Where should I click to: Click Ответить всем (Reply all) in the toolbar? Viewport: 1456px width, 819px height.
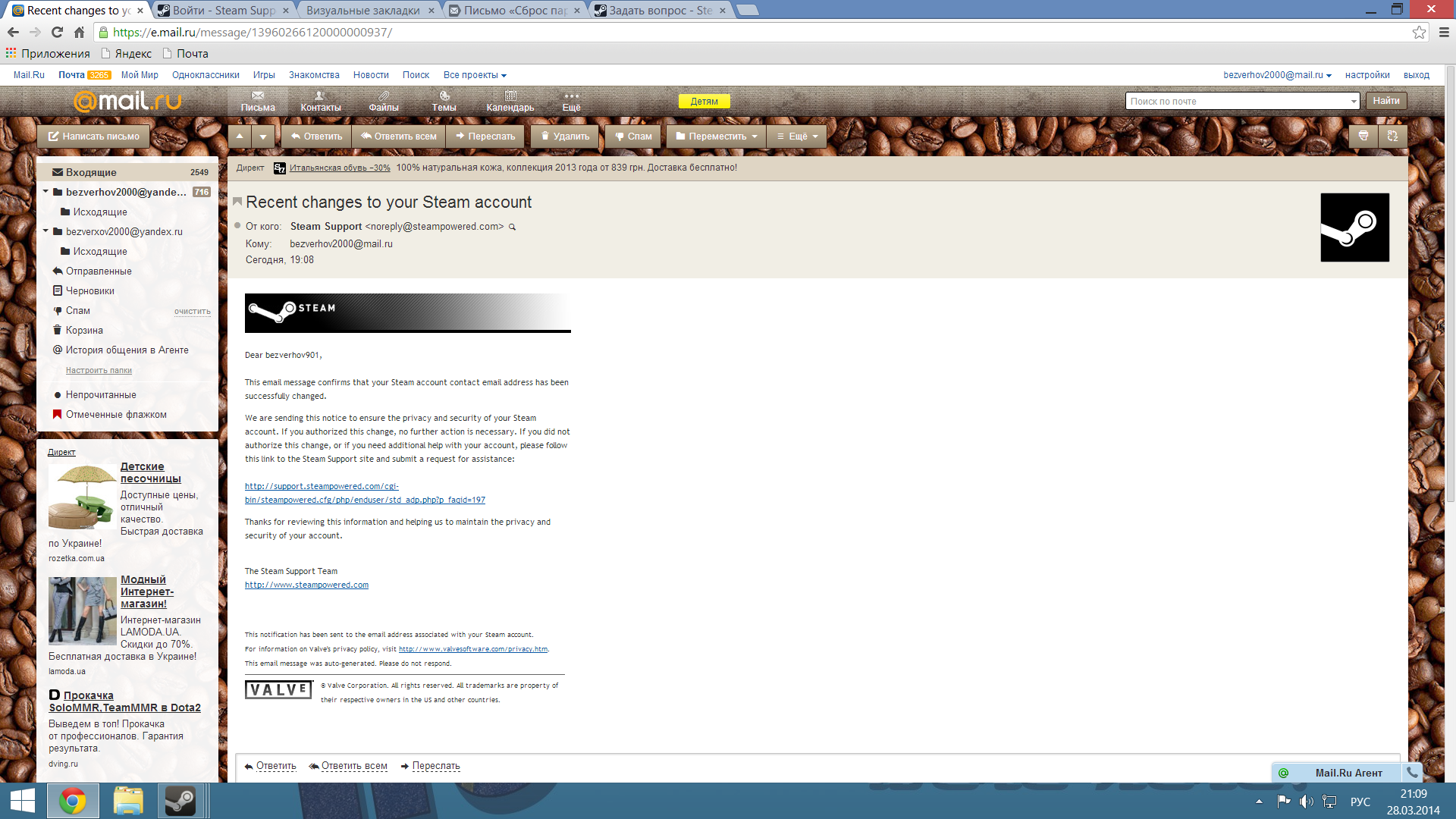tap(399, 136)
